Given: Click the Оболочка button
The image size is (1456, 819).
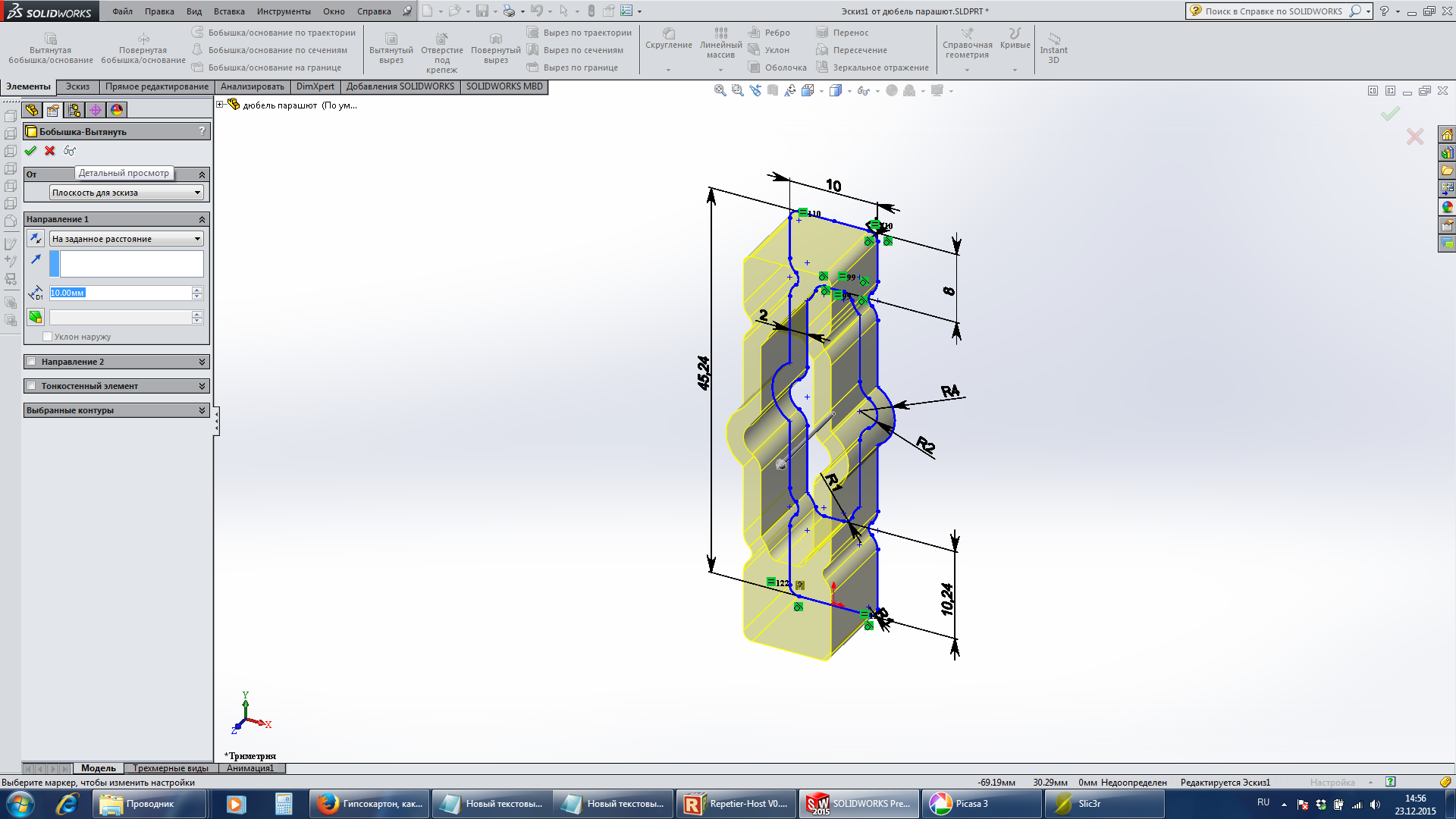Looking at the screenshot, I should coord(777,67).
